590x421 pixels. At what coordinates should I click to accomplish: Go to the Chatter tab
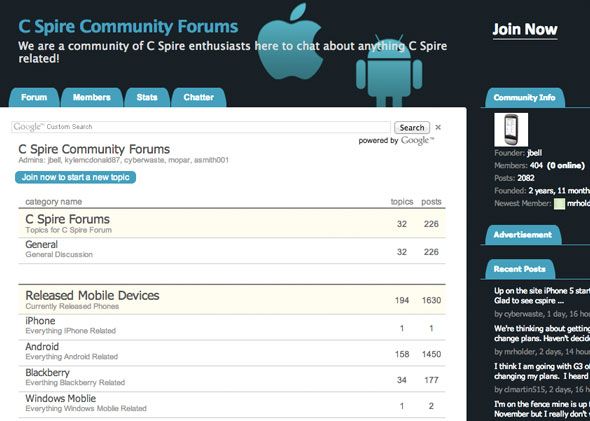pyautogui.click(x=199, y=97)
